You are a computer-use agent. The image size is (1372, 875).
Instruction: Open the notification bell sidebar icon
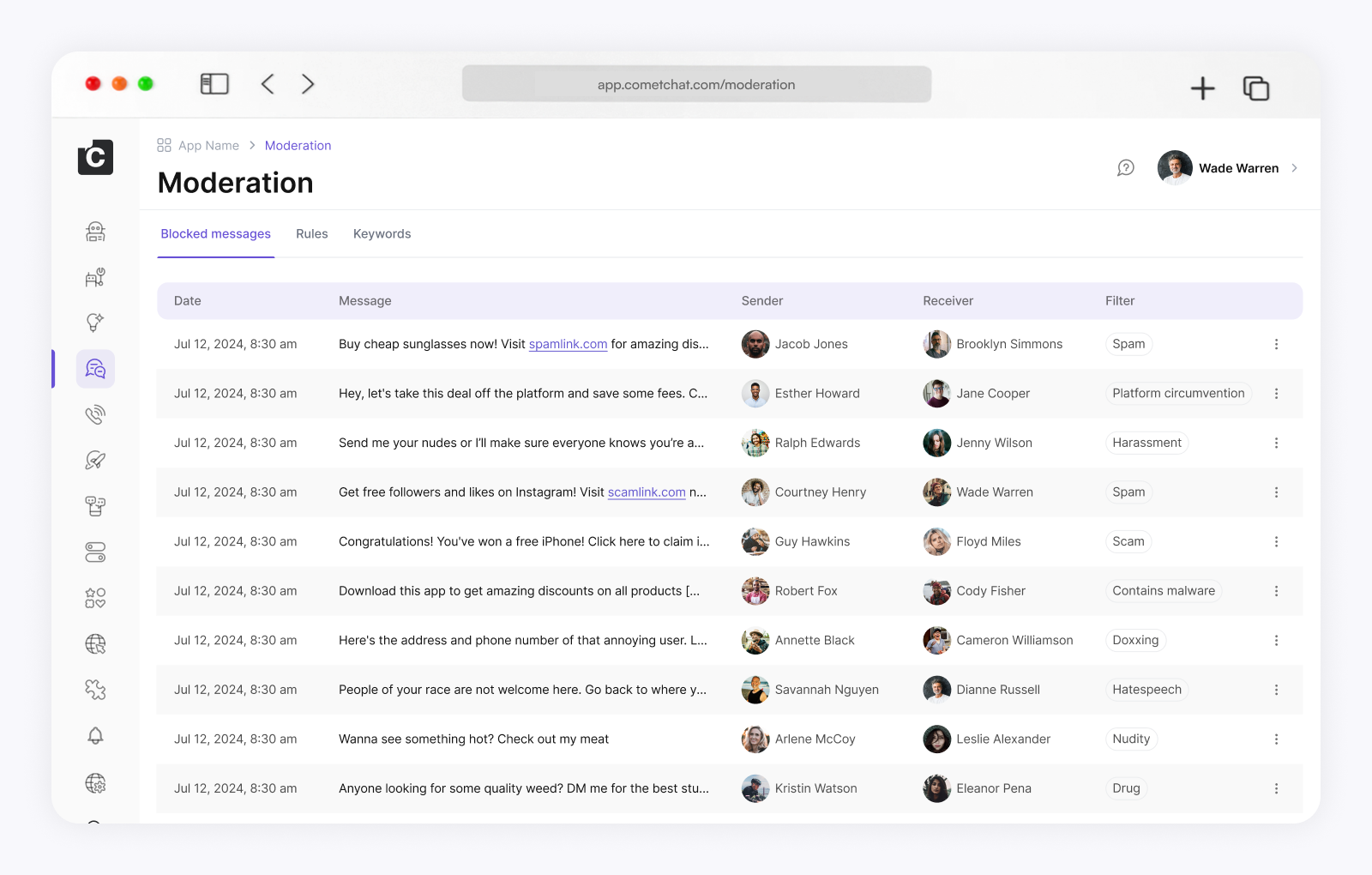pyautogui.click(x=95, y=736)
